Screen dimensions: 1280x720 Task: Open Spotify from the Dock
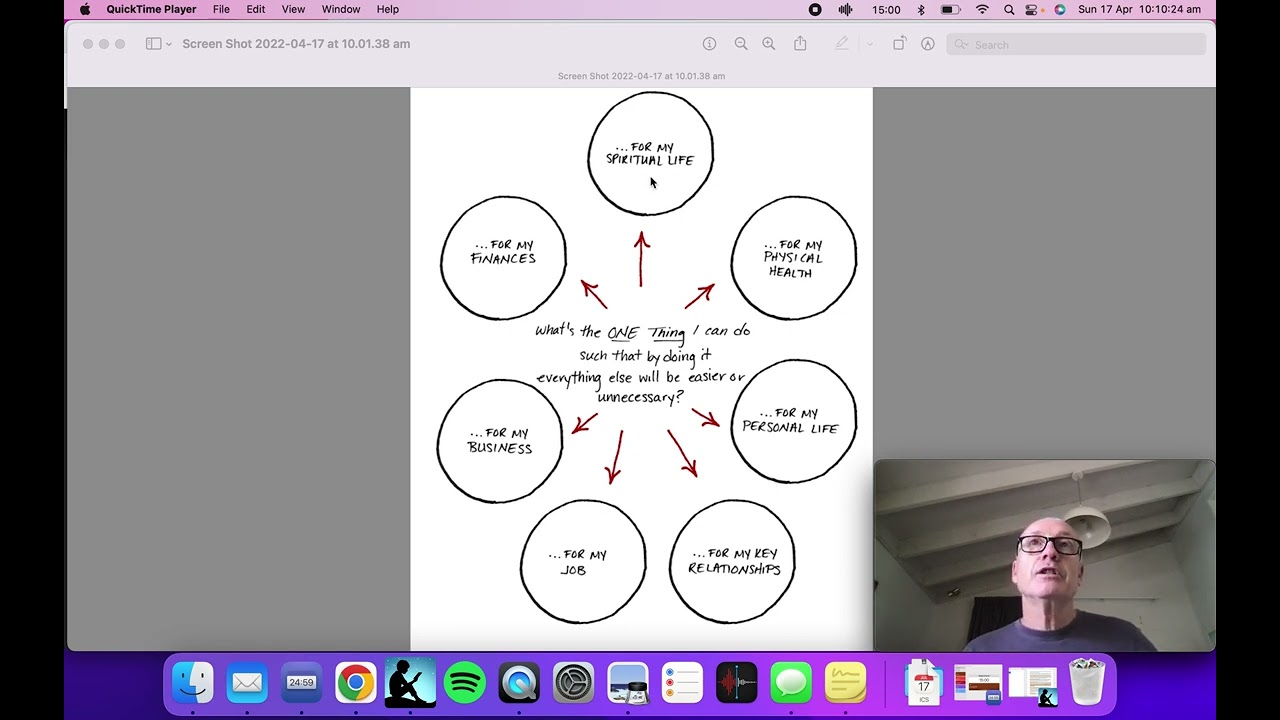(x=464, y=683)
